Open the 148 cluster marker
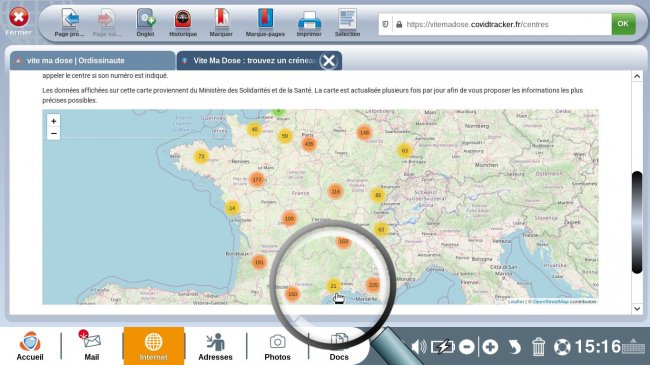Screen dimensions: 650x365 click(x=364, y=133)
